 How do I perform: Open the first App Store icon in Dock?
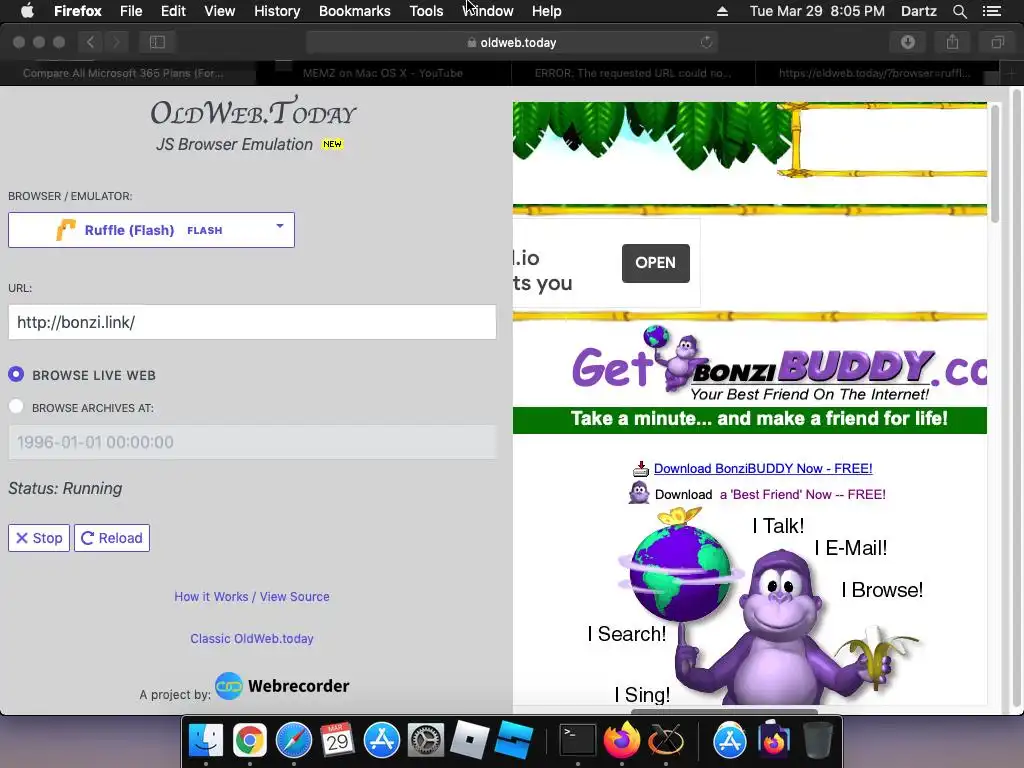[381, 741]
